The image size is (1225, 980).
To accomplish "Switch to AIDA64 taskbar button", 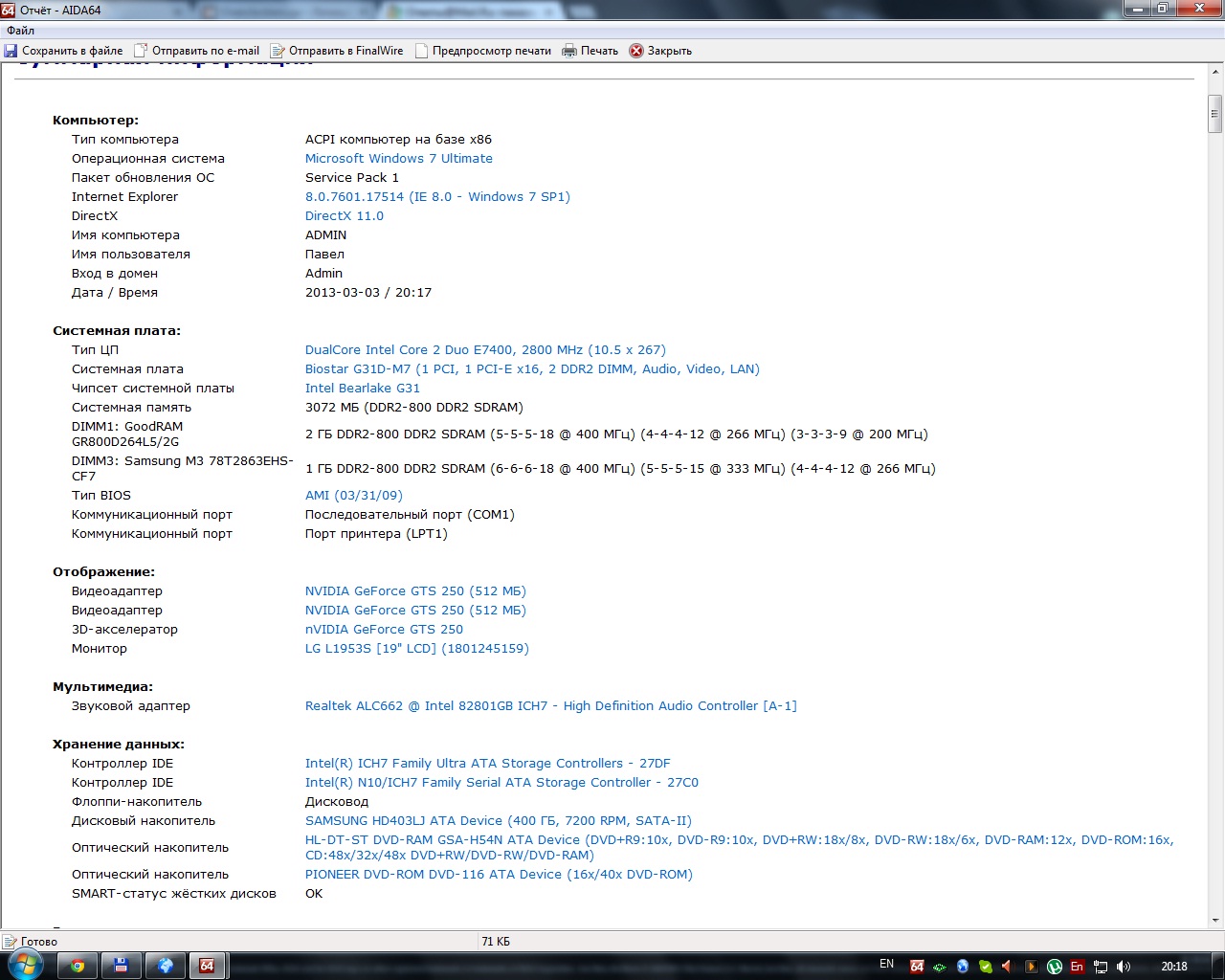I will 207,966.
